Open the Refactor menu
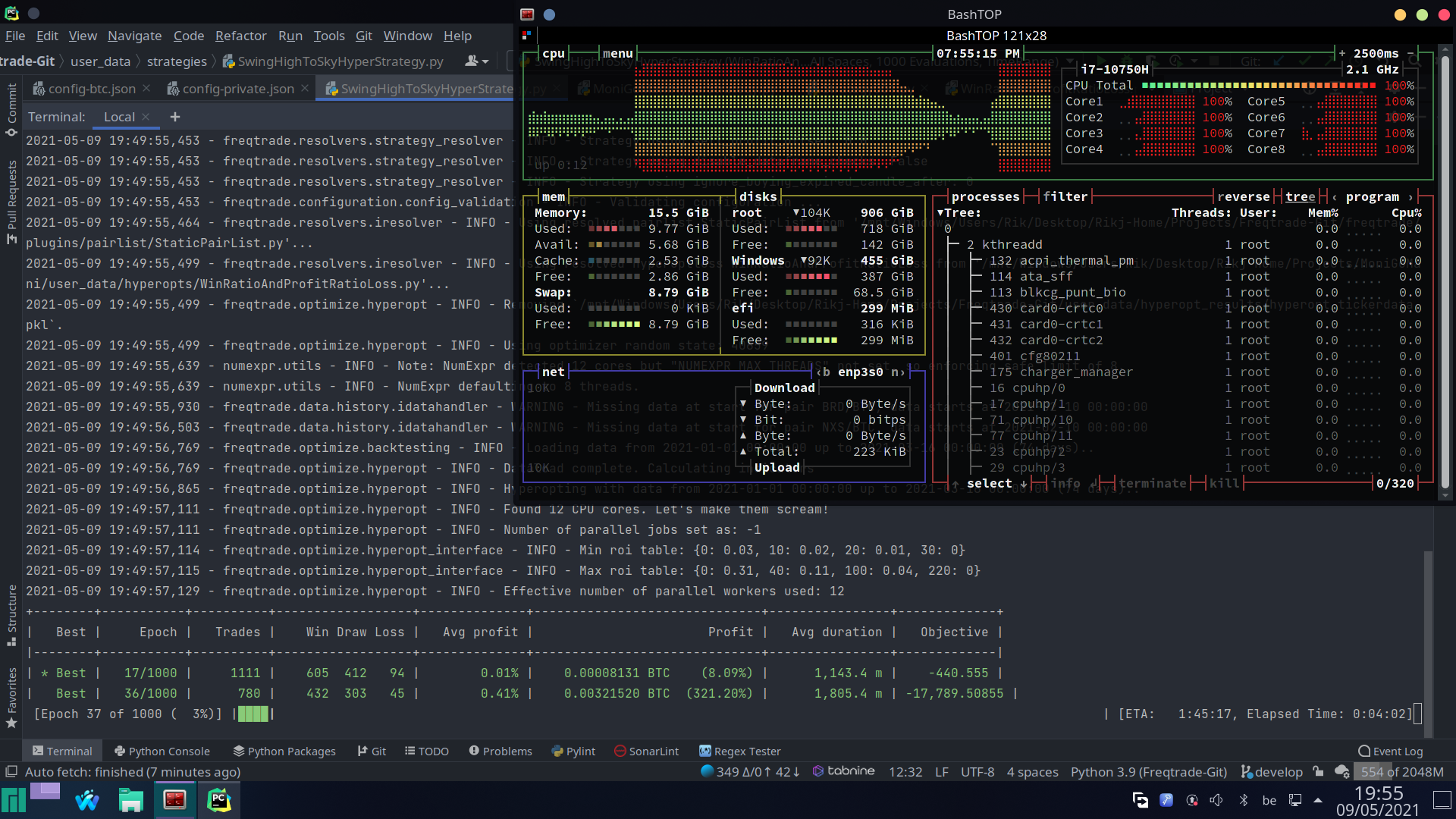The width and height of the screenshot is (1456, 819). (x=240, y=36)
